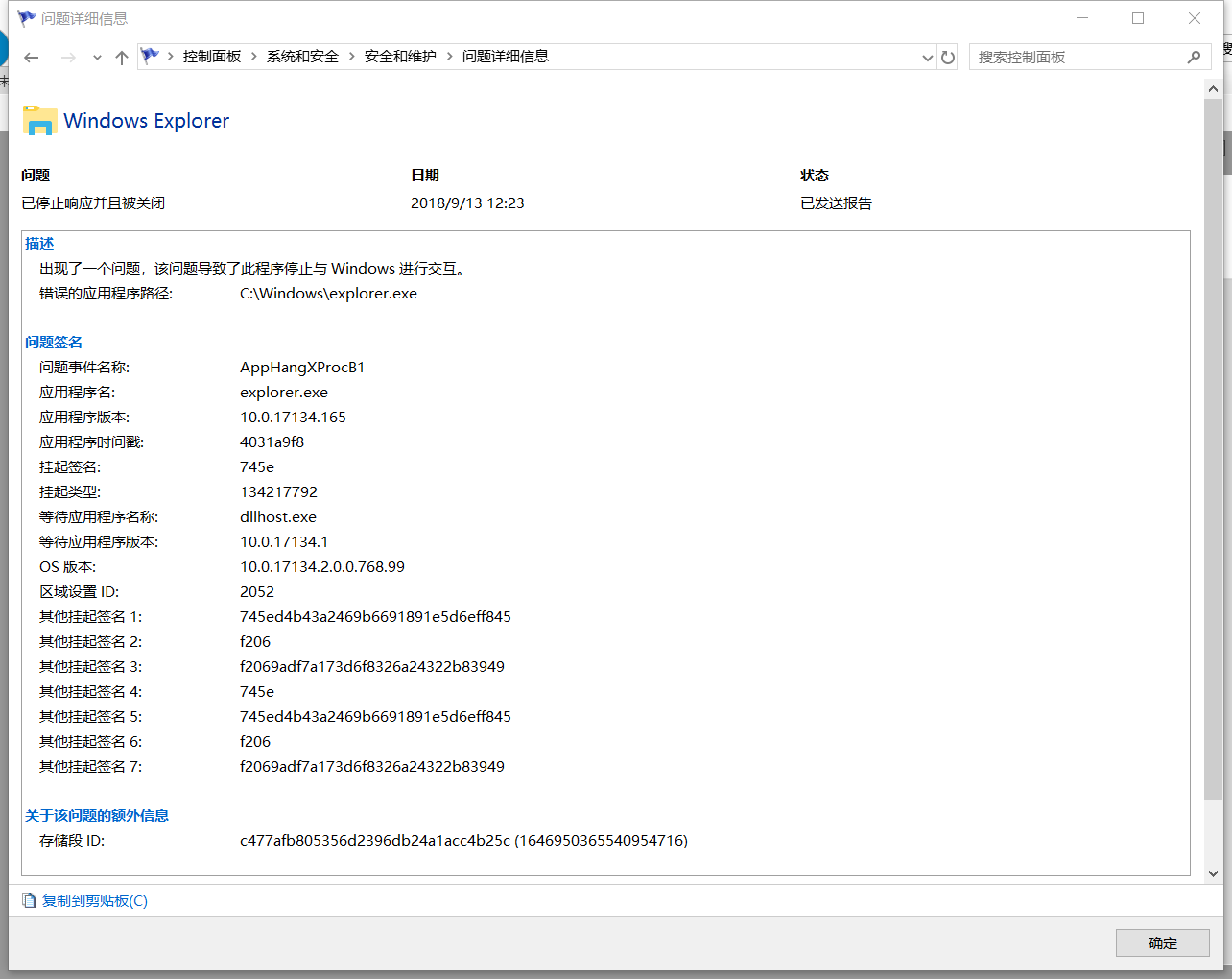Image resolution: width=1232 pixels, height=979 pixels.
Task: Open the 安全和维护 breadcrumb item
Action: pos(400,56)
